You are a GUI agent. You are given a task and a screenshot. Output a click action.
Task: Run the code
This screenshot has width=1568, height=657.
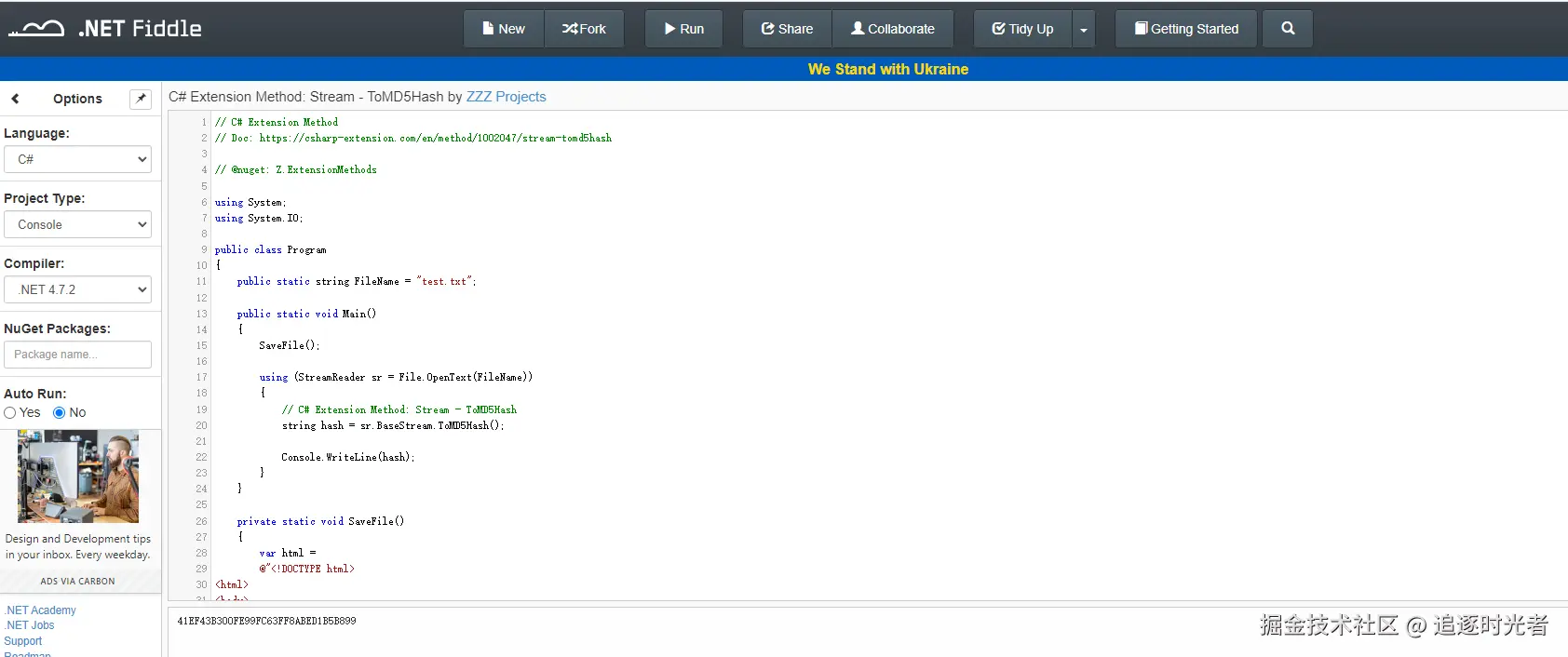point(684,29)
